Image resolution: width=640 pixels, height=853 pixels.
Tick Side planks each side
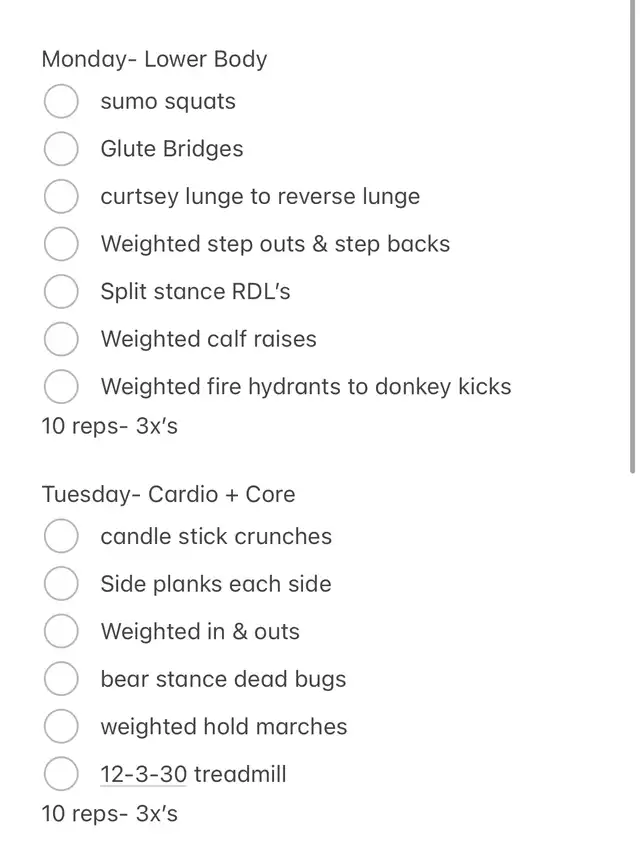pyautogui.click(x=61, y=584)
